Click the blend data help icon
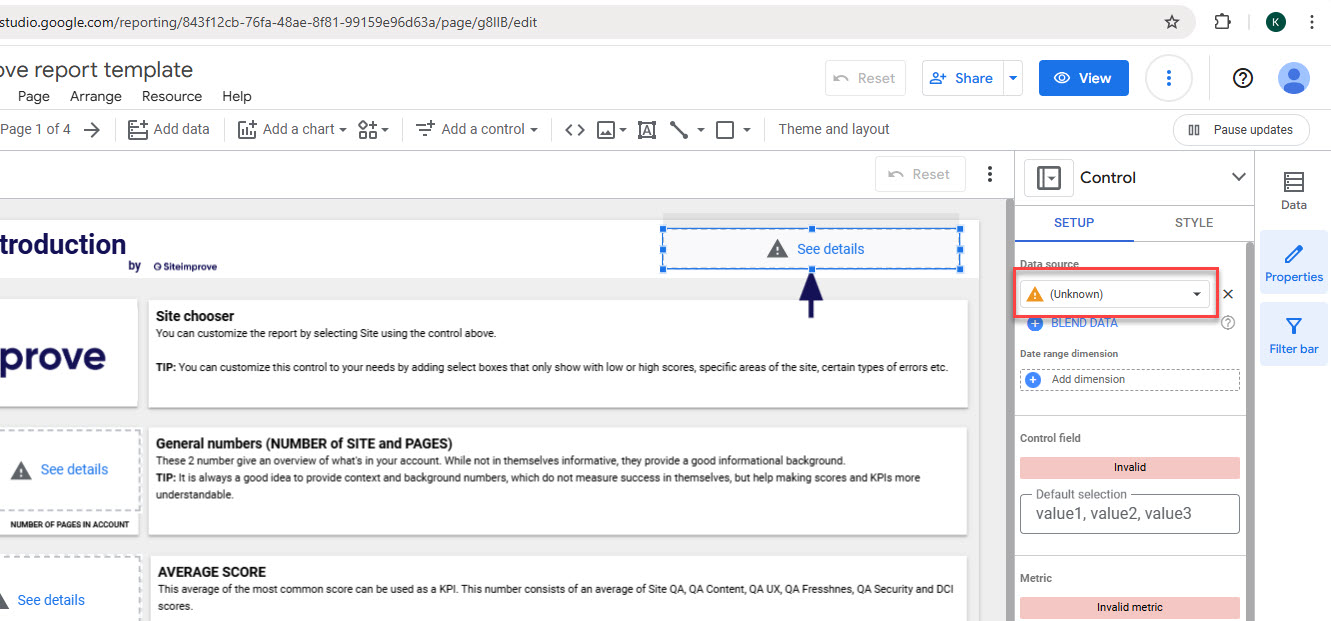 [x=1228, y=323]
